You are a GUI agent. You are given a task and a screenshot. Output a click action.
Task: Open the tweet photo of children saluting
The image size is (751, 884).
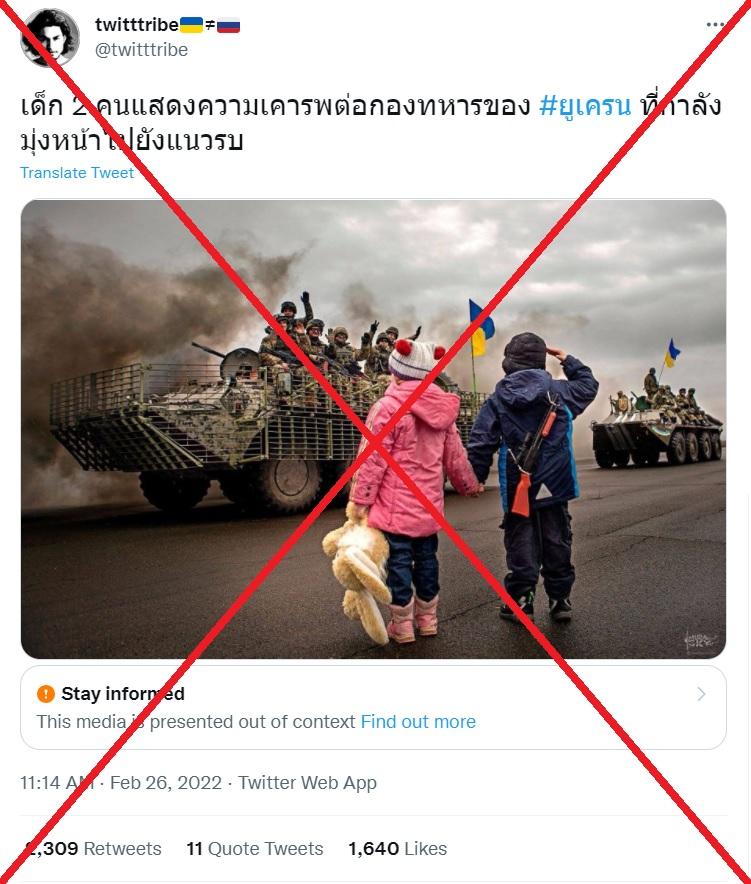[x=373, y=429]
